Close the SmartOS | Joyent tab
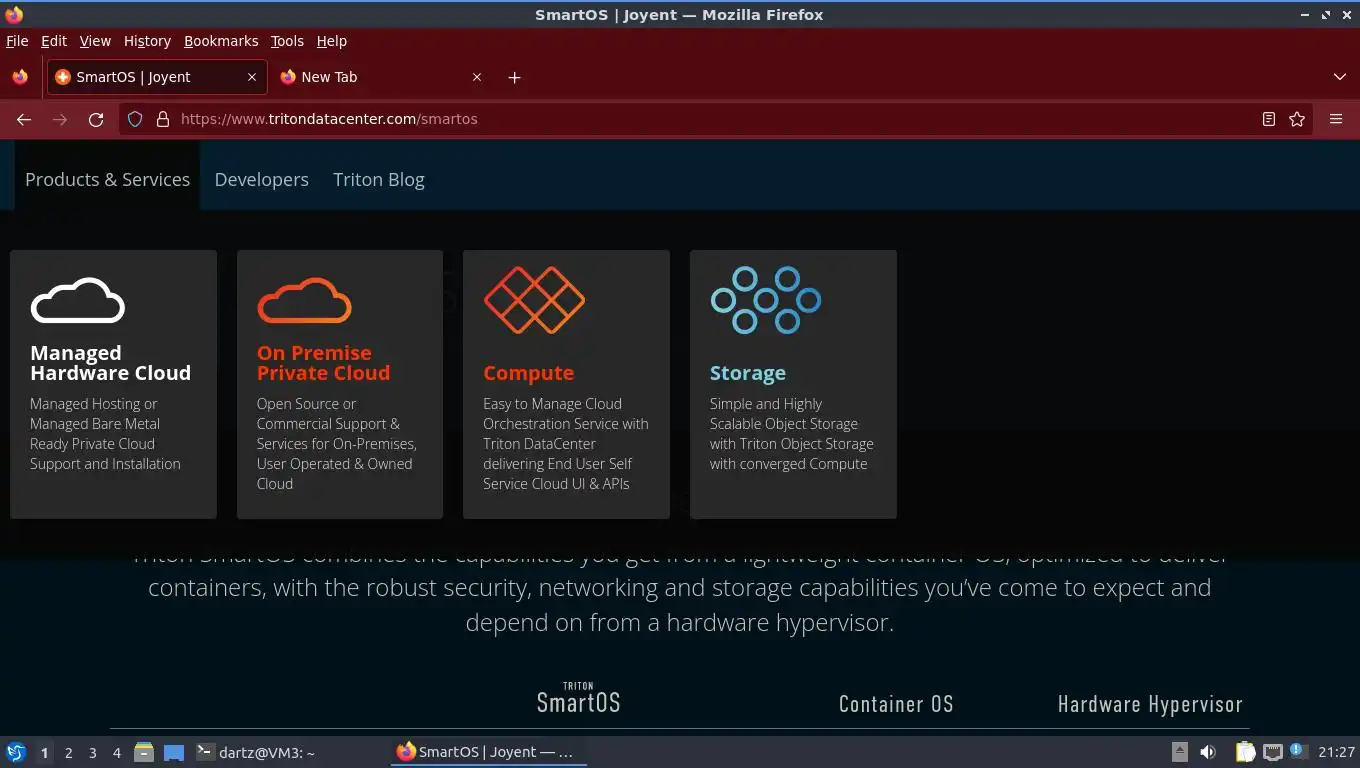Screen dimensions: 1360x768 pyautogui.click(x=252, y=77)
